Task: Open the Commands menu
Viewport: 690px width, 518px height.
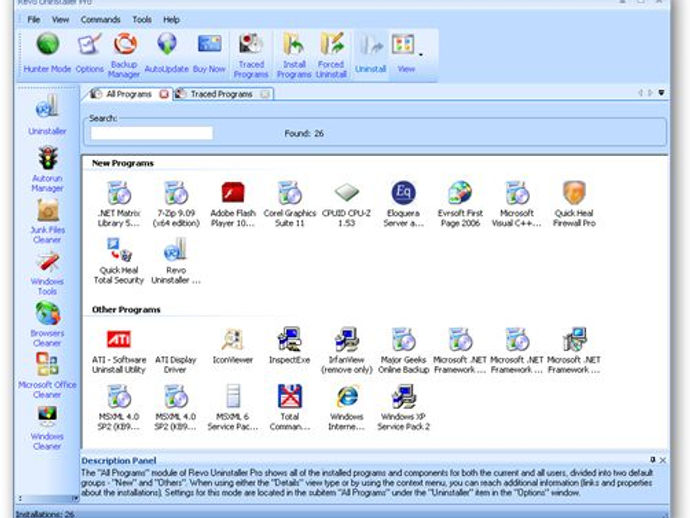Action: 100,19
